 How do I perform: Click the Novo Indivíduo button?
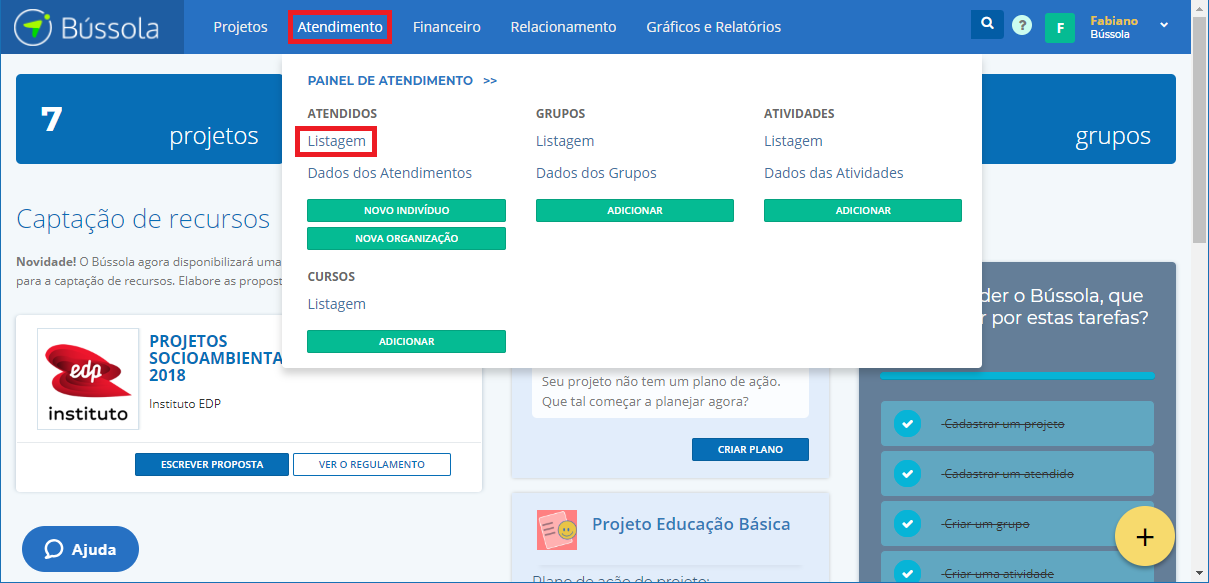[406, 211]
